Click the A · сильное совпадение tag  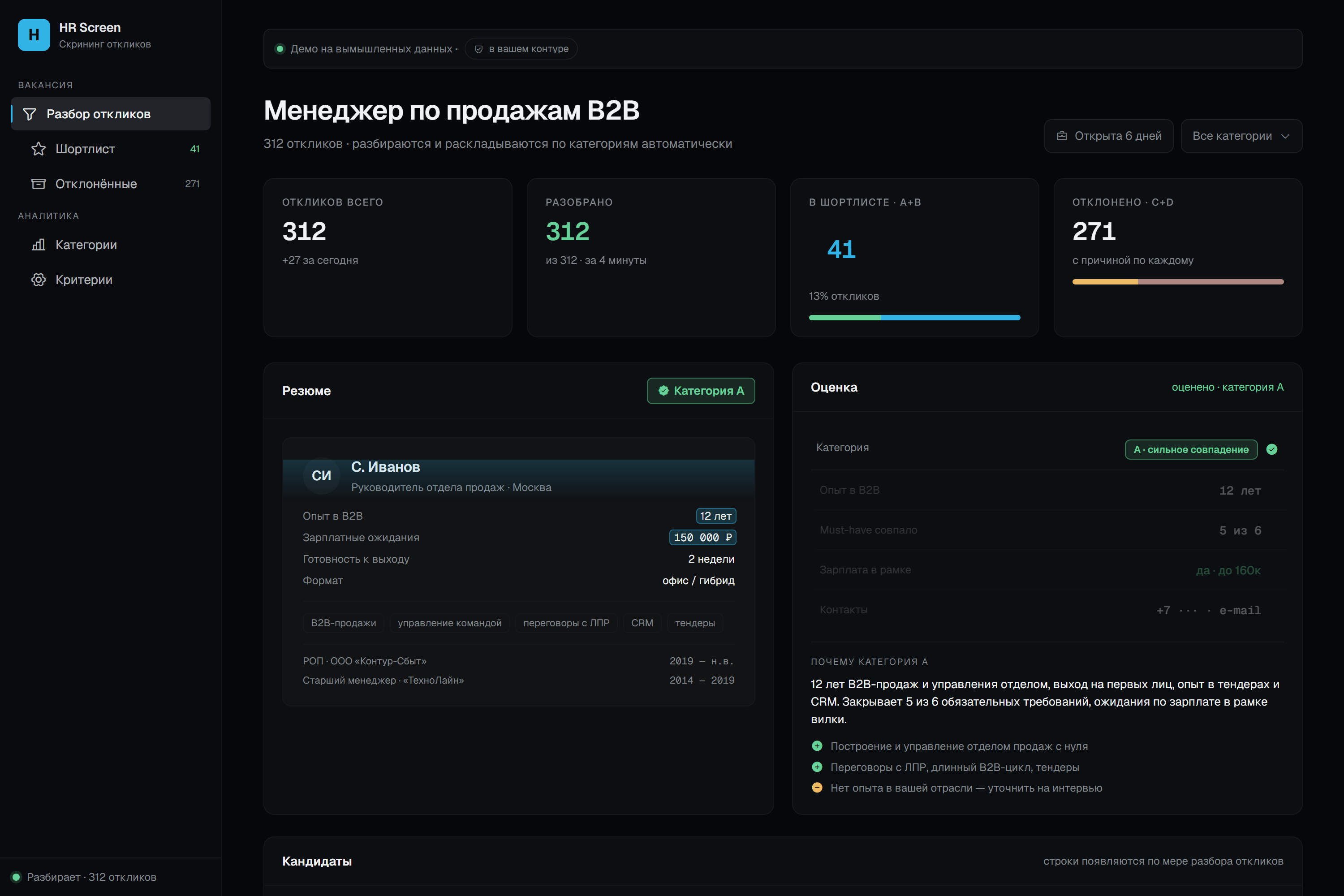click(x=1191, y=450)
